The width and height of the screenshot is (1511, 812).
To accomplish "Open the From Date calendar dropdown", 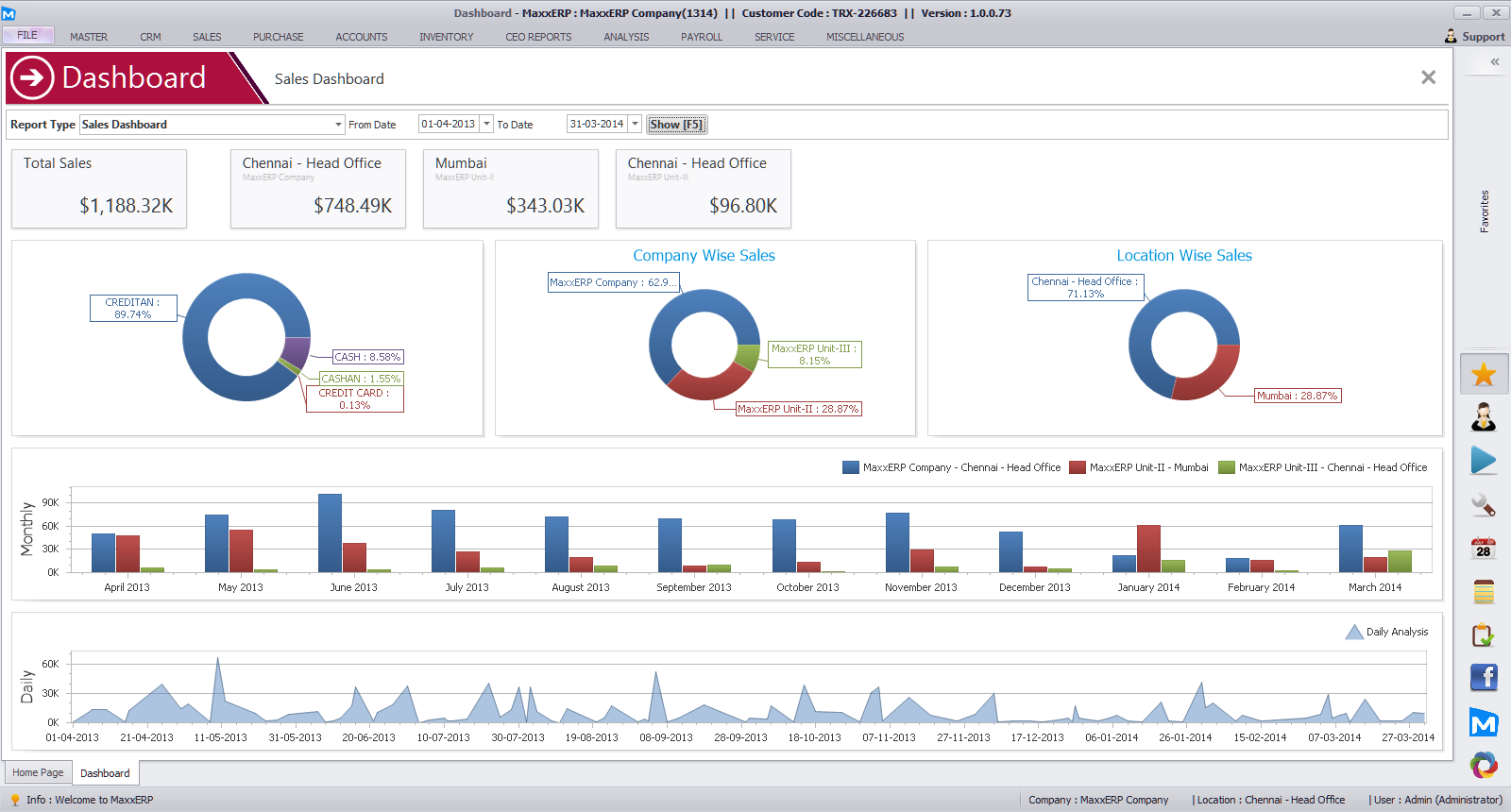I will coord(486,125).
